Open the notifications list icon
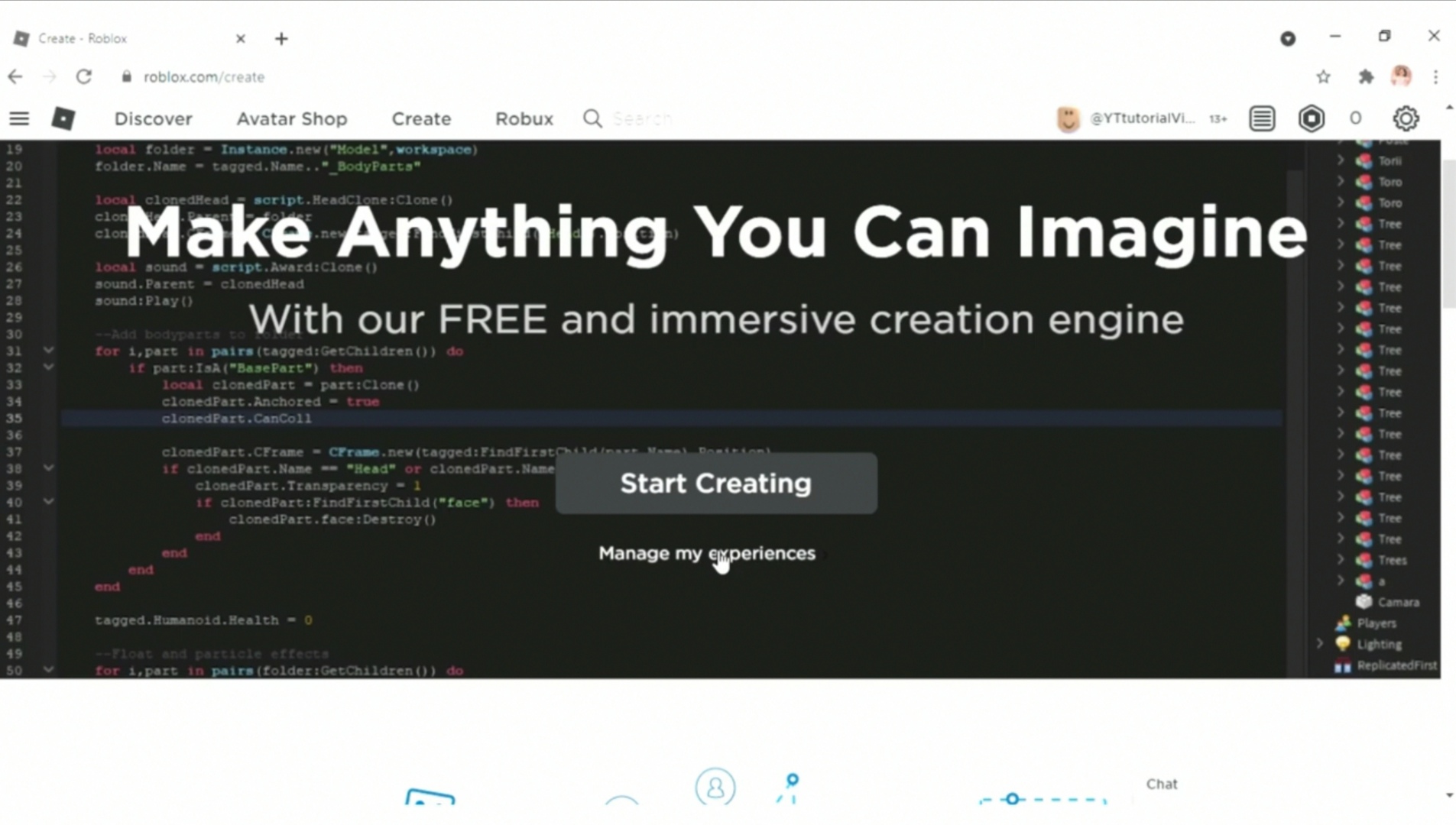 [x=1262, y=118]
